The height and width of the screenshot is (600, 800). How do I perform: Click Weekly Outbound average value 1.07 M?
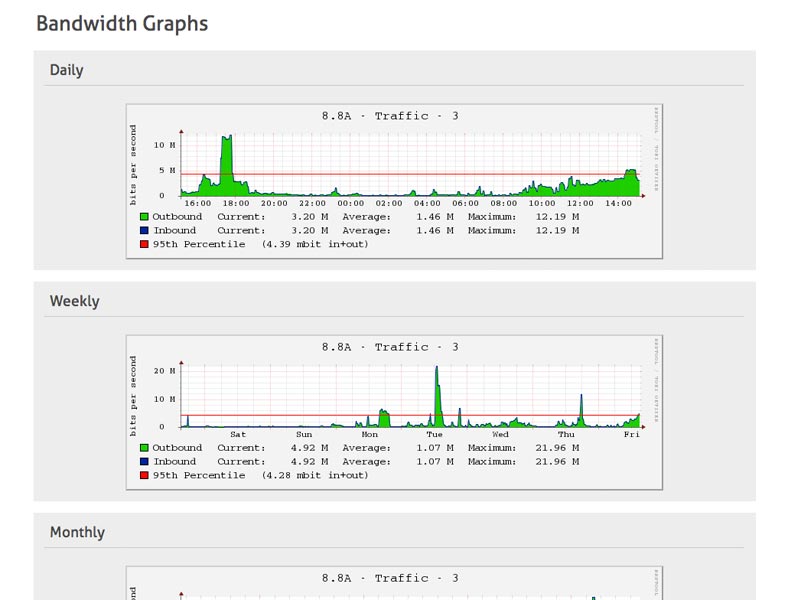435,448
